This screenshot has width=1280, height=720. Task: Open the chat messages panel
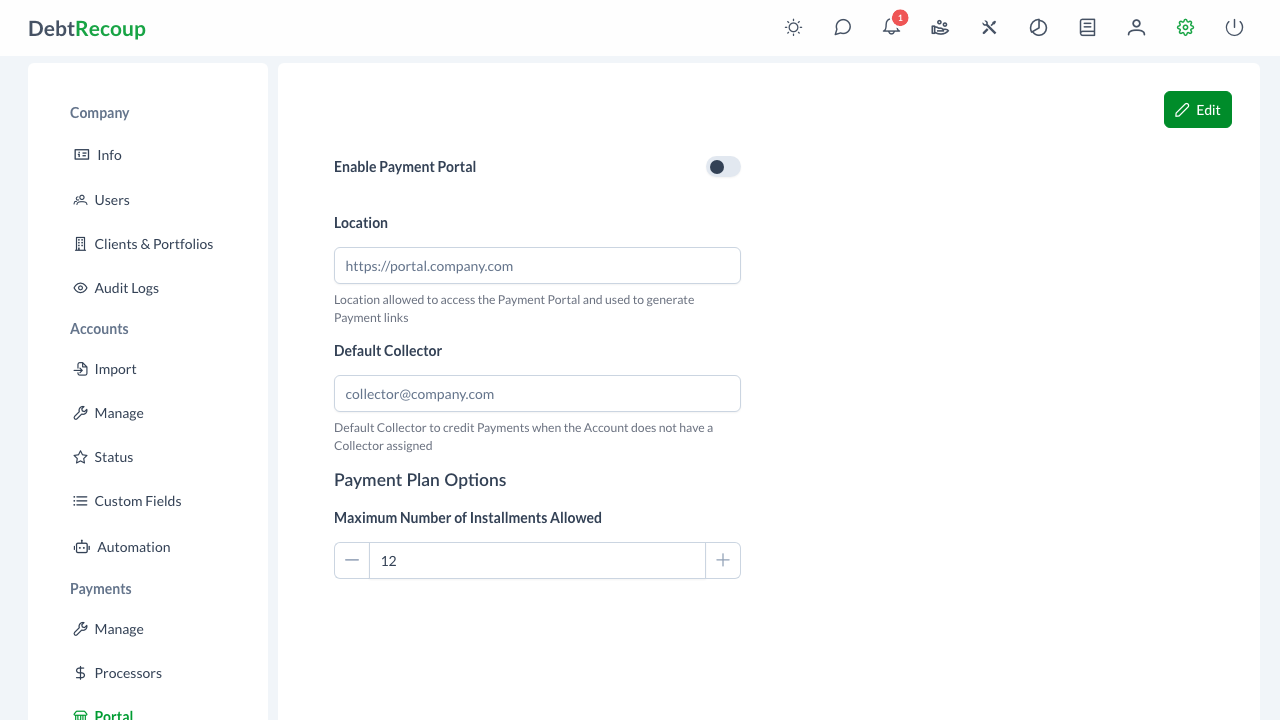point(842,27)
